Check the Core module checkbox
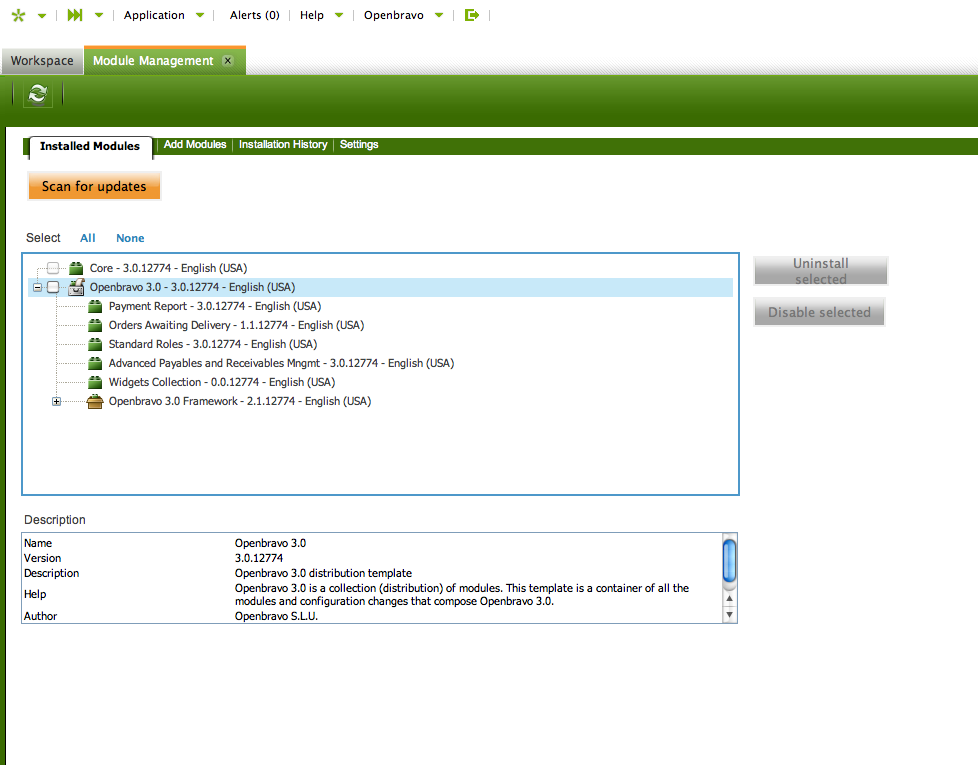The width and height of the screenshot is (978, 765). coord(53,268)
